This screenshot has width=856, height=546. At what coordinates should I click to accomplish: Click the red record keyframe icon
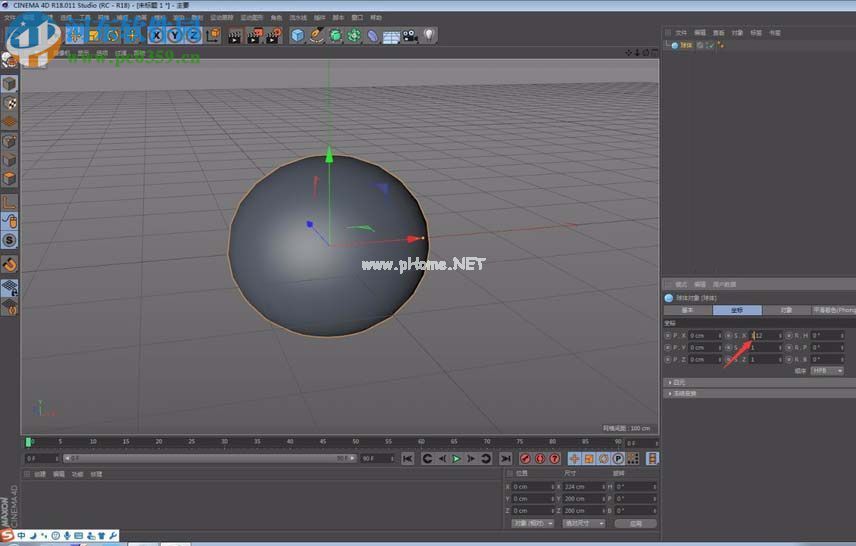(525, 458)
